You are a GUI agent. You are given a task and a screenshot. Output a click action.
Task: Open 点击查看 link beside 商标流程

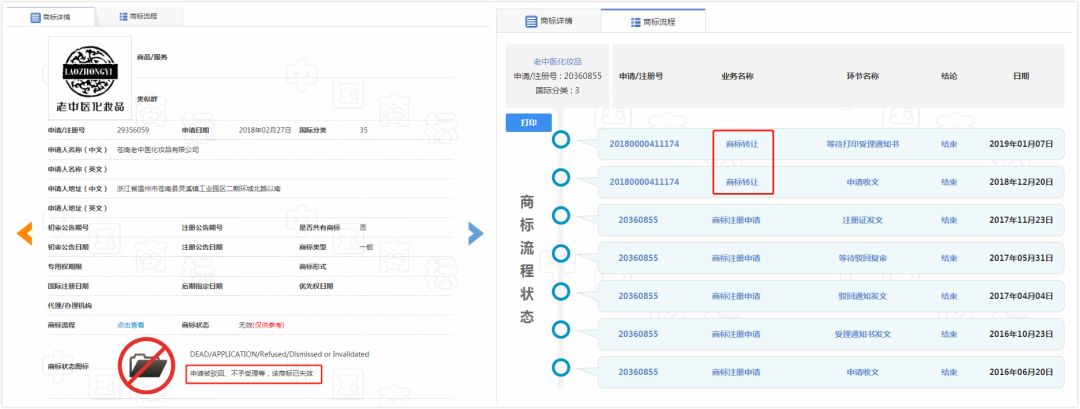point(131,324)
